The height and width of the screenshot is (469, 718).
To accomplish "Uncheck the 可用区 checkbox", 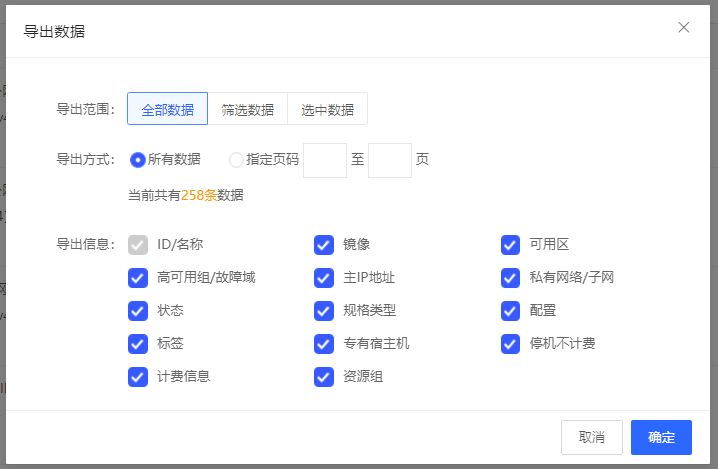I will (x=510, y=245).
